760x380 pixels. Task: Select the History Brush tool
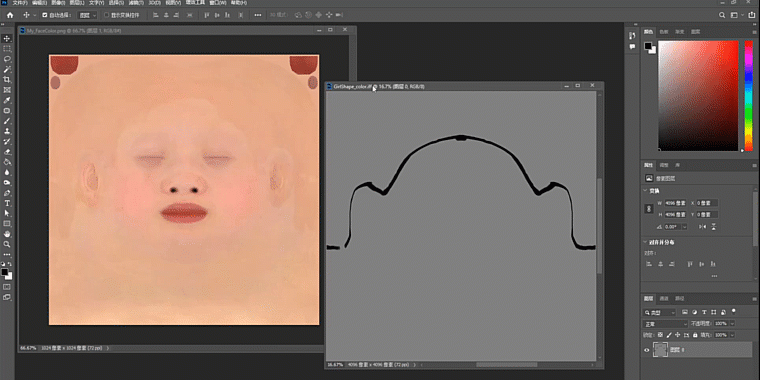pyautogui.click(x=7, y=142)
